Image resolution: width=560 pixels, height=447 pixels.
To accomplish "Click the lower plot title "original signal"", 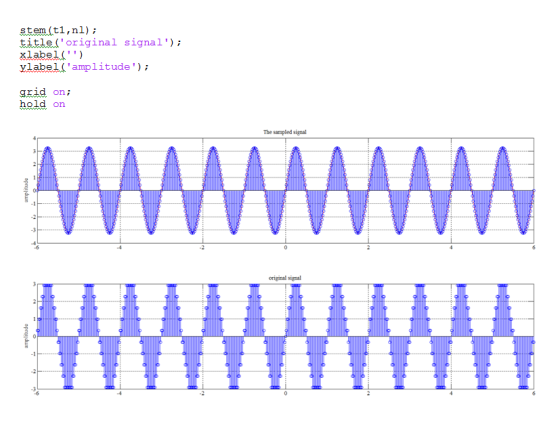I will 285,278.
